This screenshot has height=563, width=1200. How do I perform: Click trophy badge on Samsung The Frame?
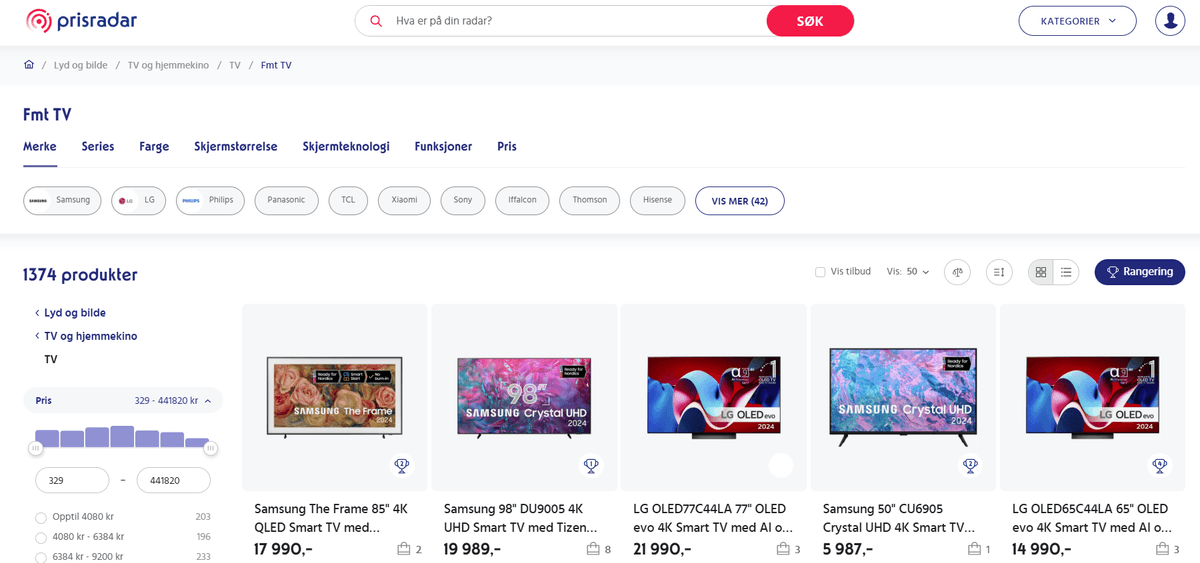(402, 465)
